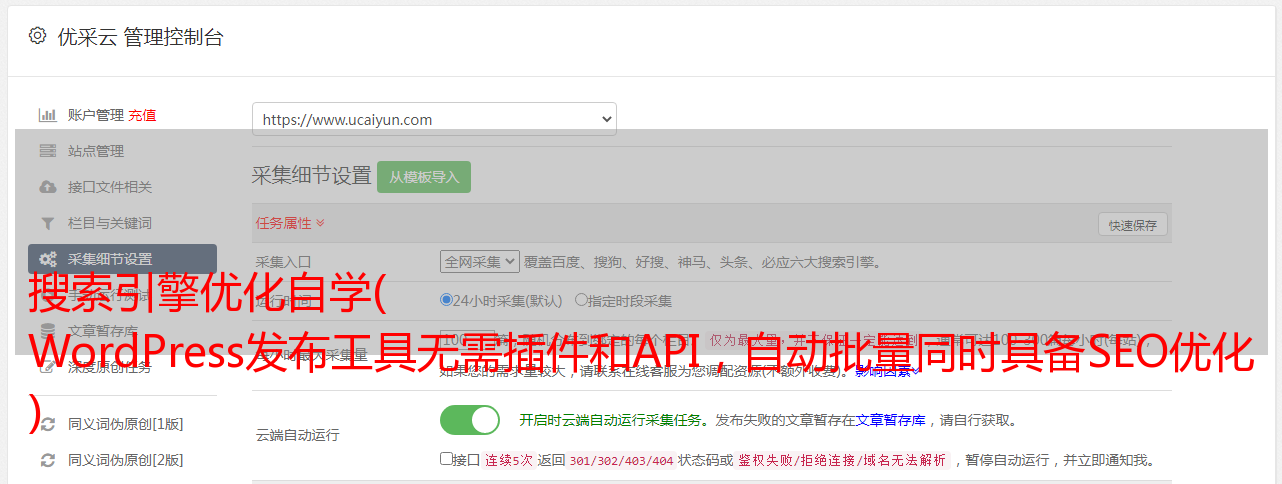Select 采集细节设置 sidebar item
The width and height of the screenshot is (1282, 484).
pos(122,259)
